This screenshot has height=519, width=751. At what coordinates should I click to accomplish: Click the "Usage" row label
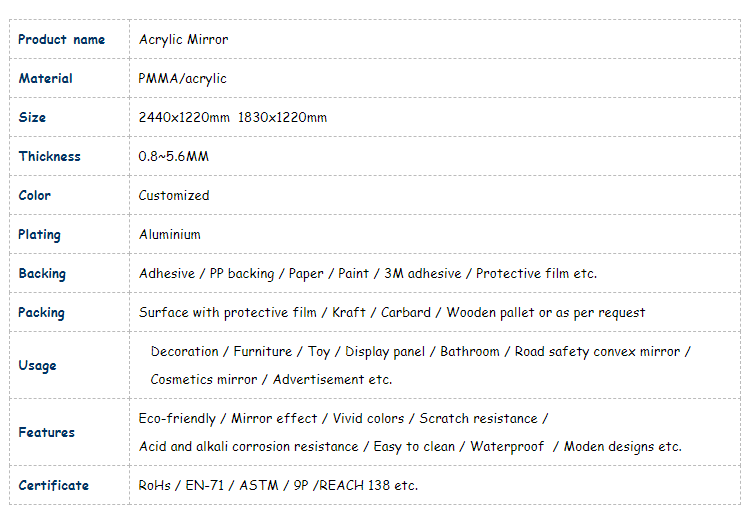point(37,366)
